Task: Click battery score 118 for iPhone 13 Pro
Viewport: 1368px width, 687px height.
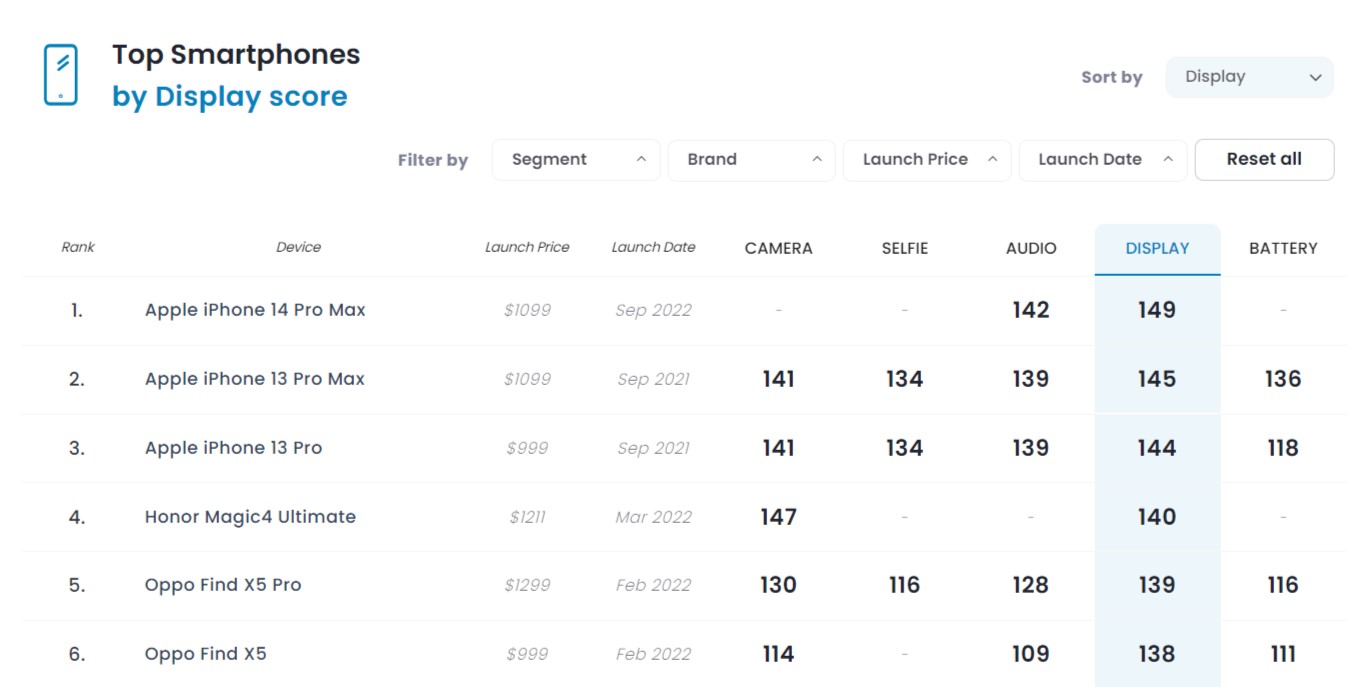Action: (x=1283, y=448)
